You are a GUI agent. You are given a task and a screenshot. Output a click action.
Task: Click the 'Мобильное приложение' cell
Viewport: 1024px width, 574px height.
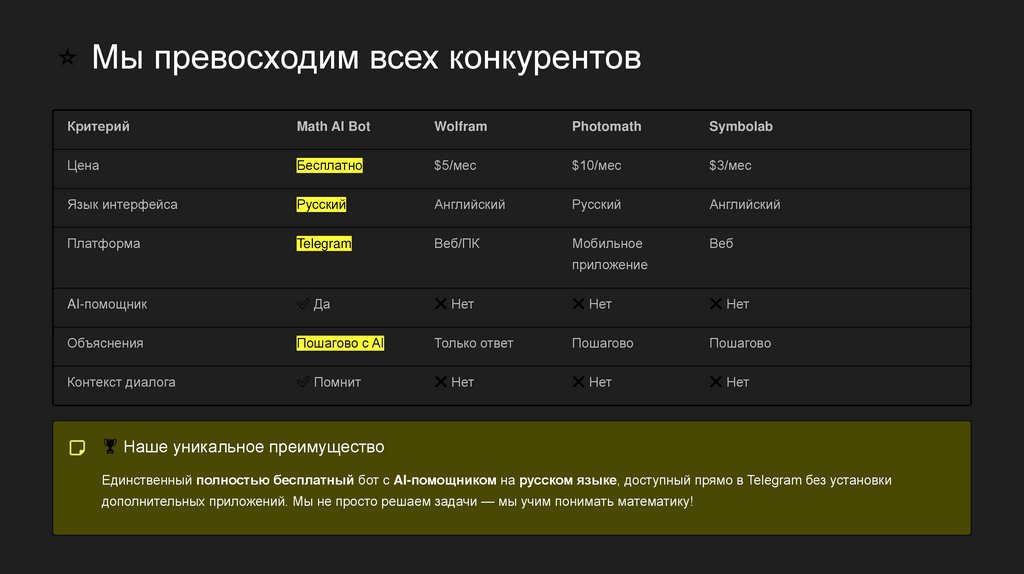[610, 254]
